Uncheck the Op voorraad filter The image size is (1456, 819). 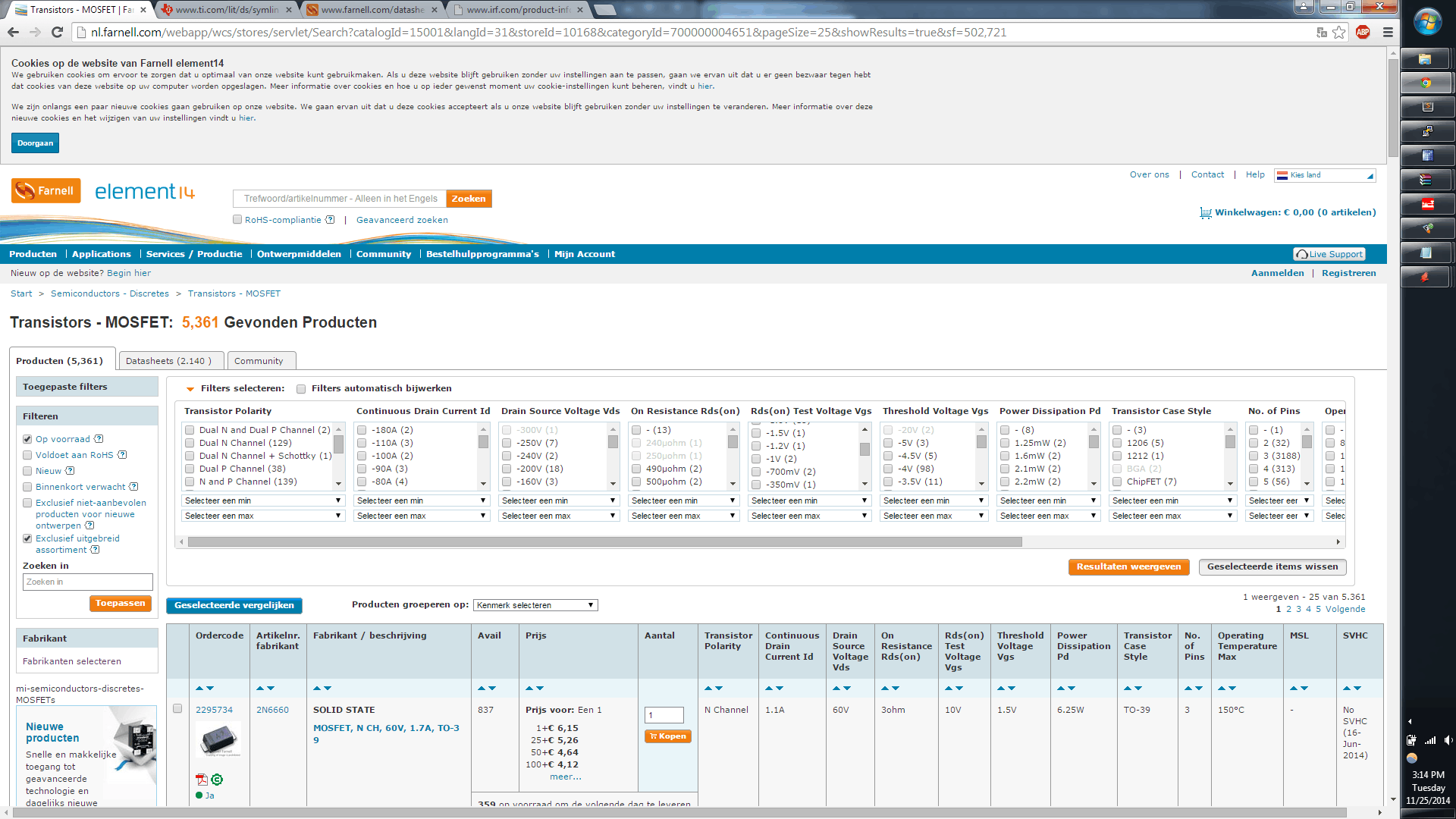(27, 439)
